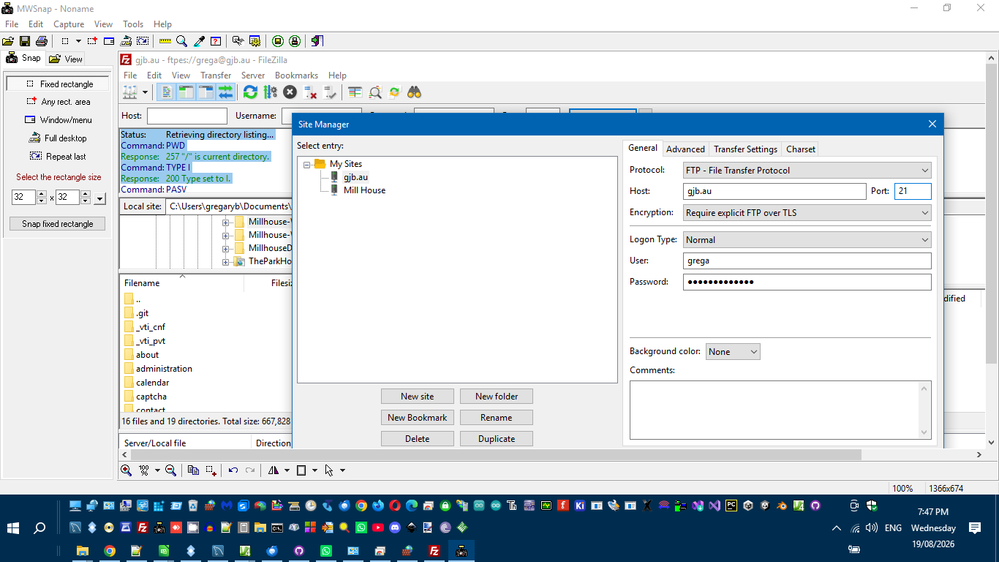
Task: Click into the Port field
Action: point(912,191)
